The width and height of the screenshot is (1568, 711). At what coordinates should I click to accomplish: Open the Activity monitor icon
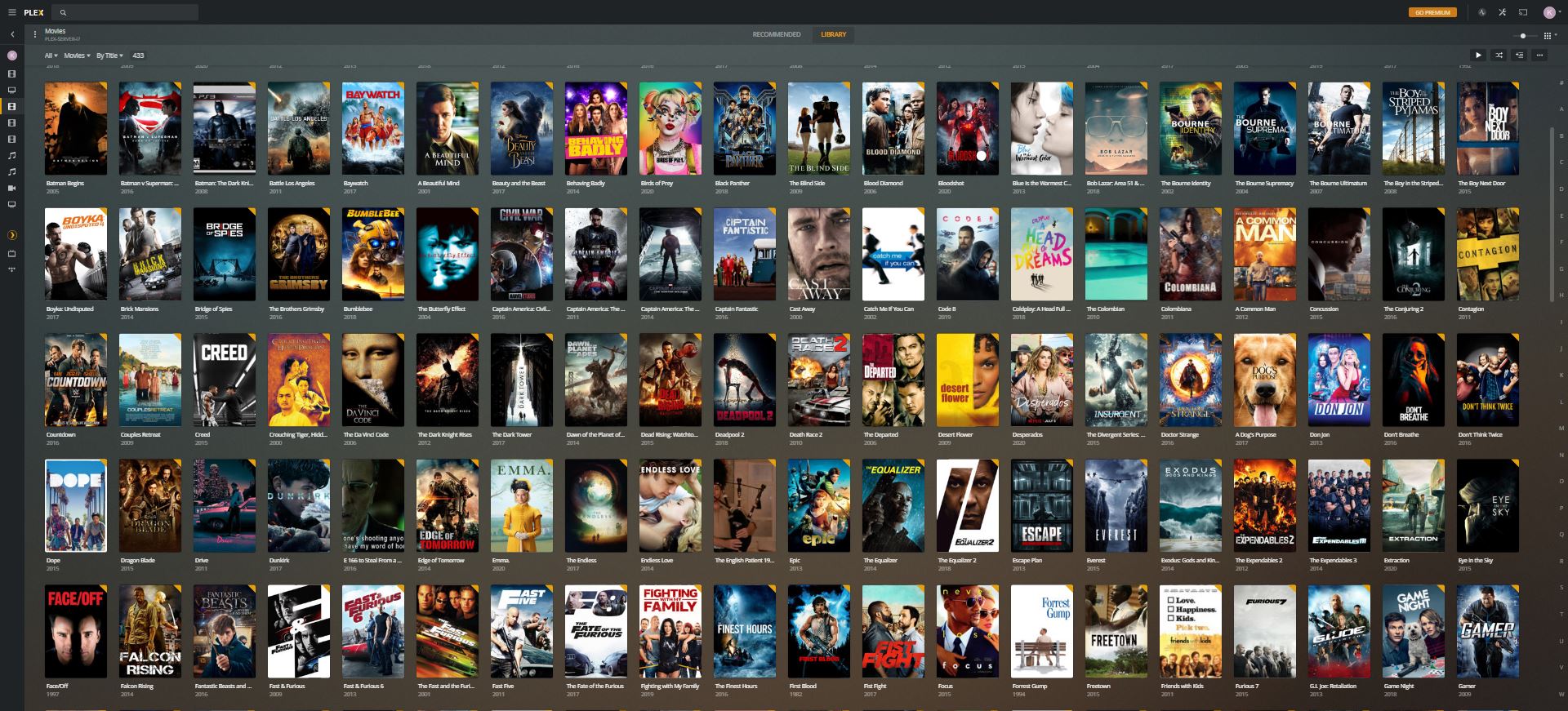(x=1482, y=12)
